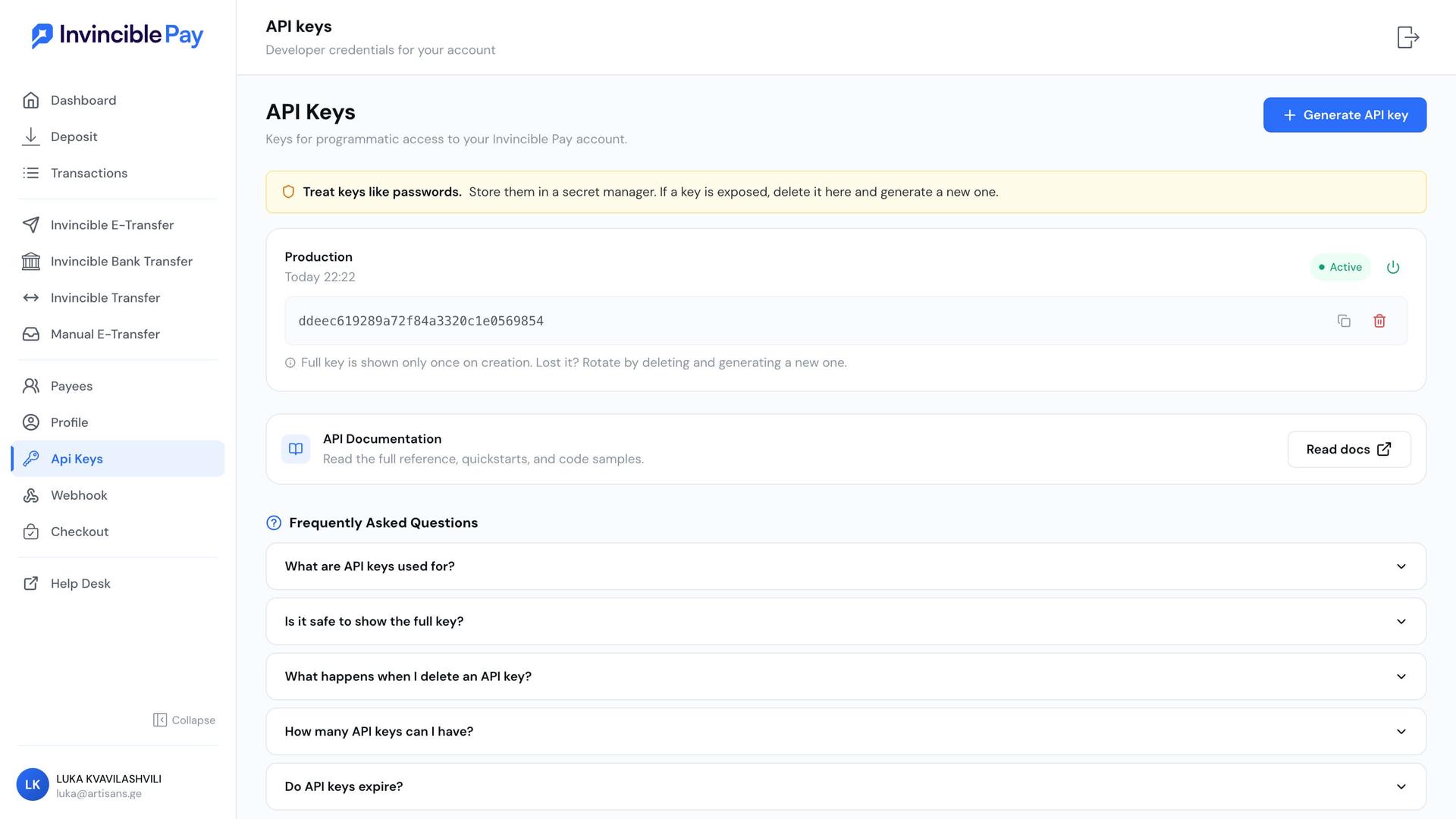Click the info icon beside key notice
Screen dimensions: 1456x819
290,362
